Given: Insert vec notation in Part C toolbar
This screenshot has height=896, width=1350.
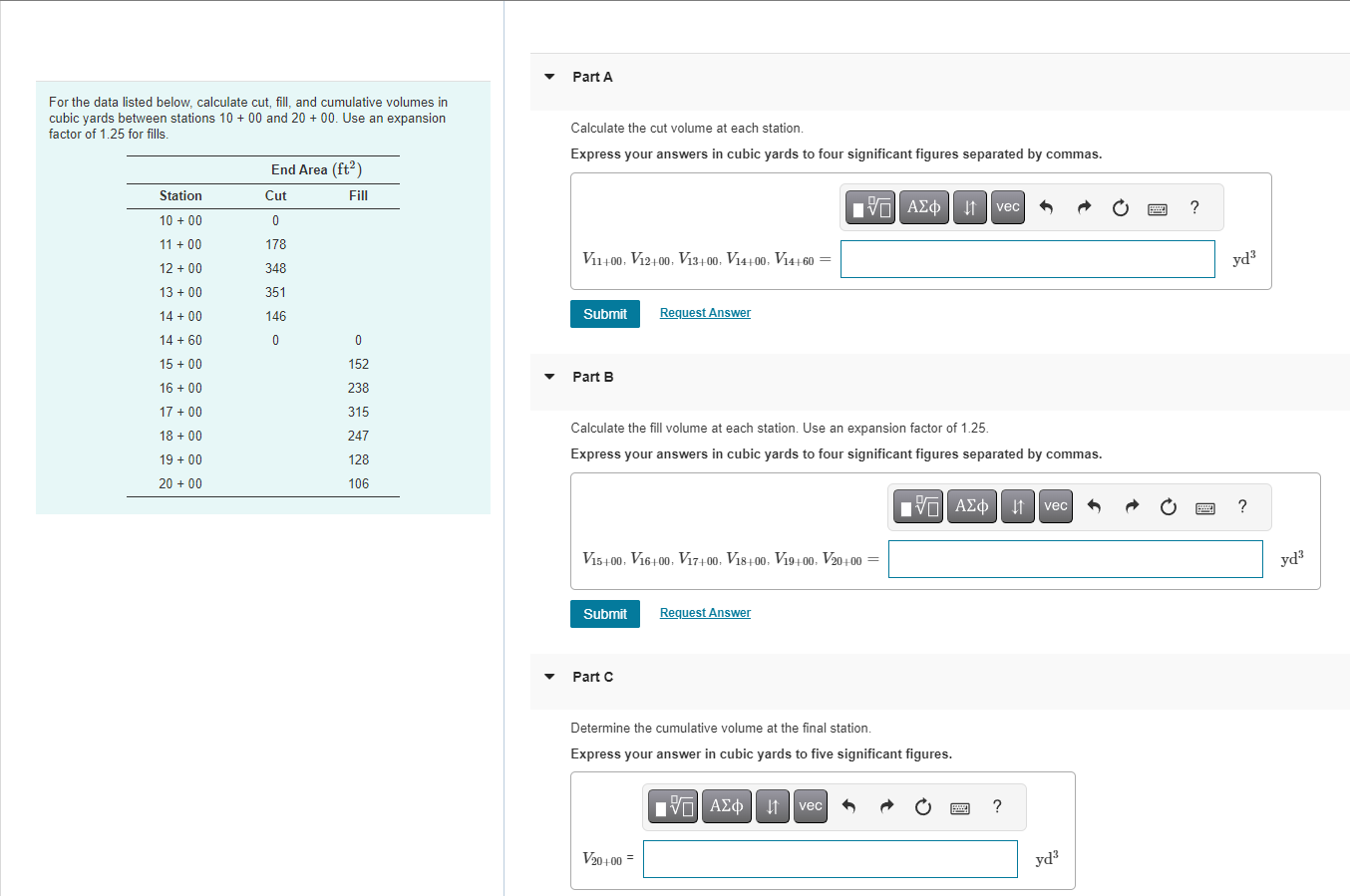Looking at the screenshot, I should pos(811,807).
